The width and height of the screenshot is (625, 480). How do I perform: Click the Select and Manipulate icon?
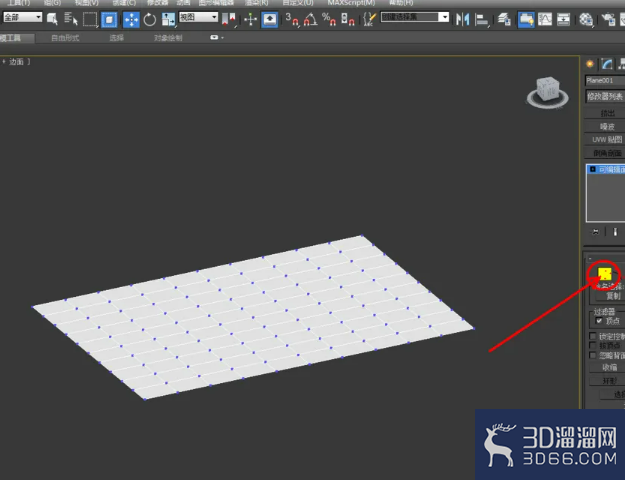(251, 20)
